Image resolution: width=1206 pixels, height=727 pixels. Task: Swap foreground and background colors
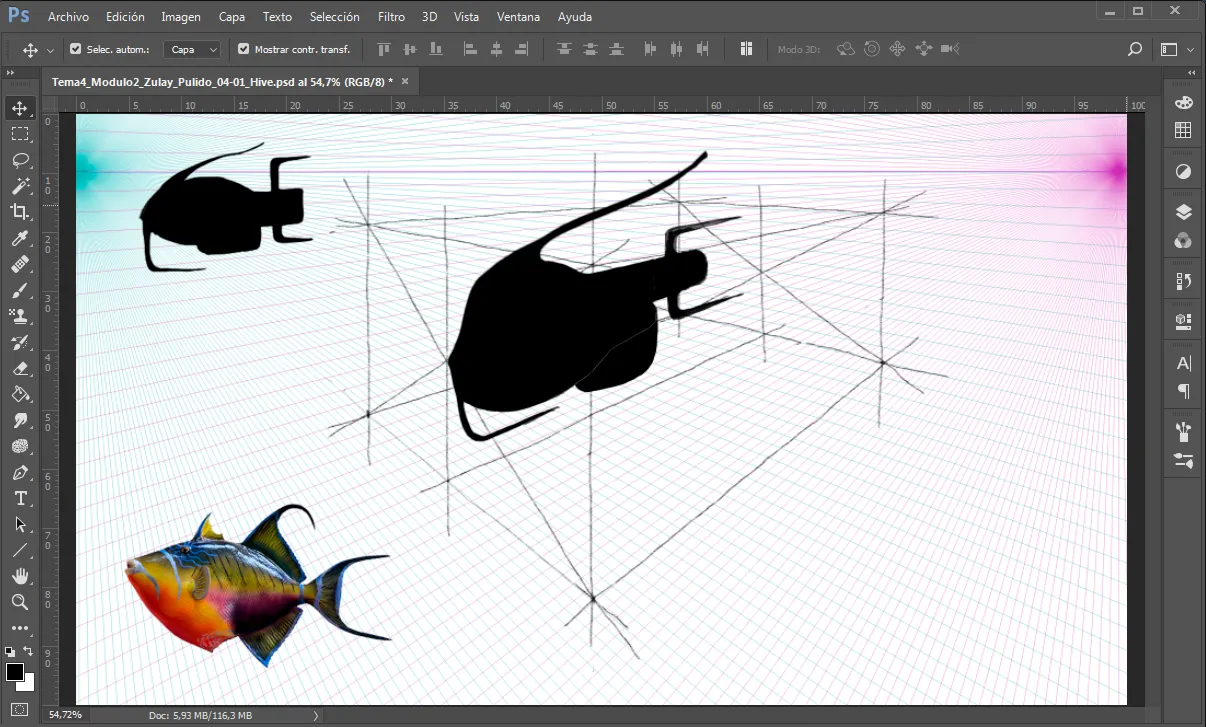(29, 651)
